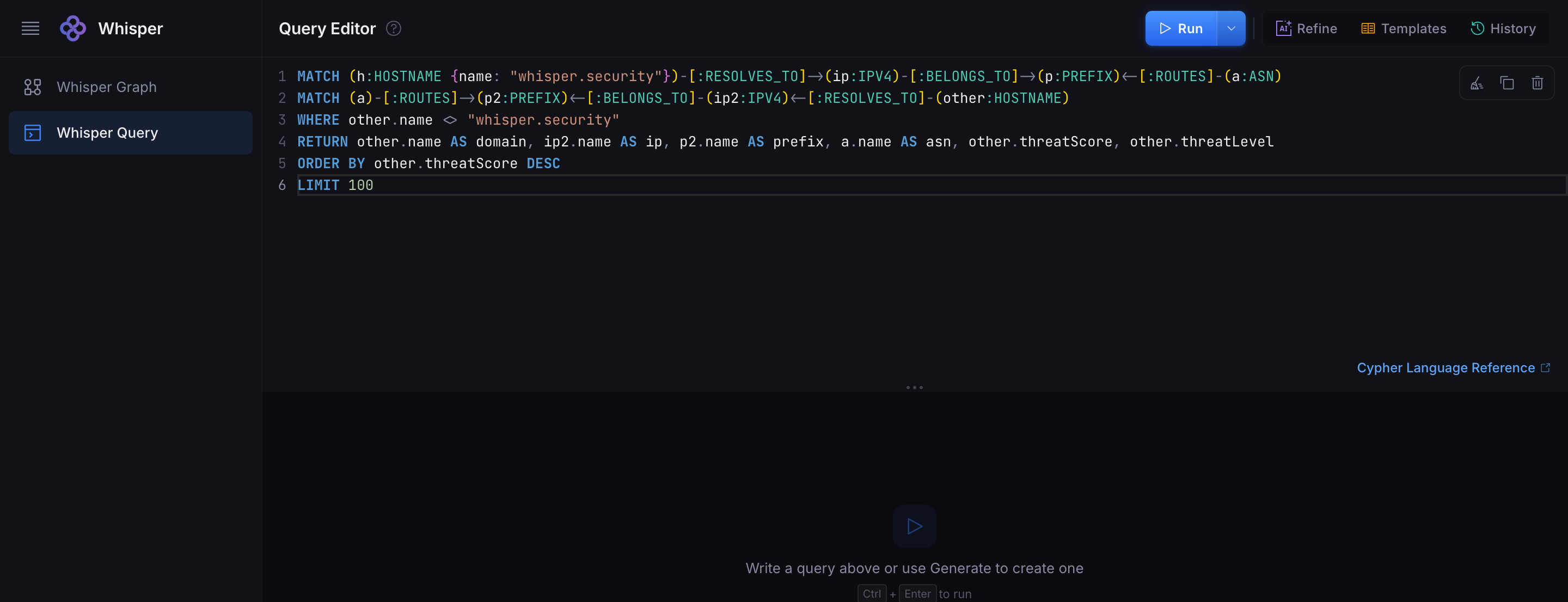Click the Whisper logo
Image resolution: width=1568 pixels, height=602 pixels.
coord(73,28)
